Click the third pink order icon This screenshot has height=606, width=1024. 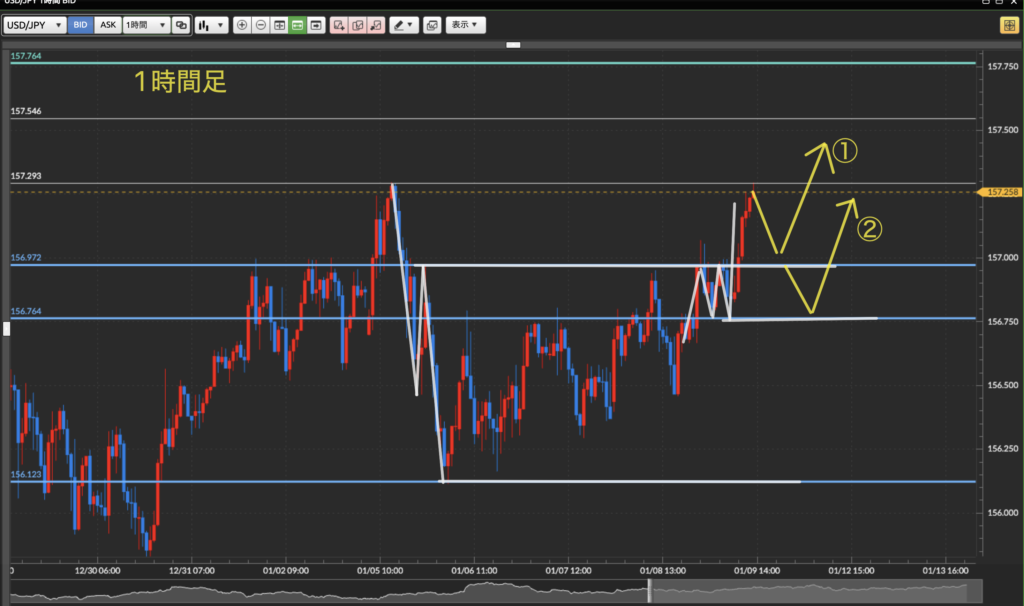click(x=376, y=25)
